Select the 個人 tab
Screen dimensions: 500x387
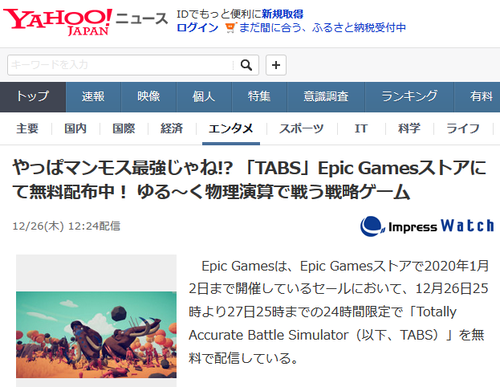pos(204,97)
